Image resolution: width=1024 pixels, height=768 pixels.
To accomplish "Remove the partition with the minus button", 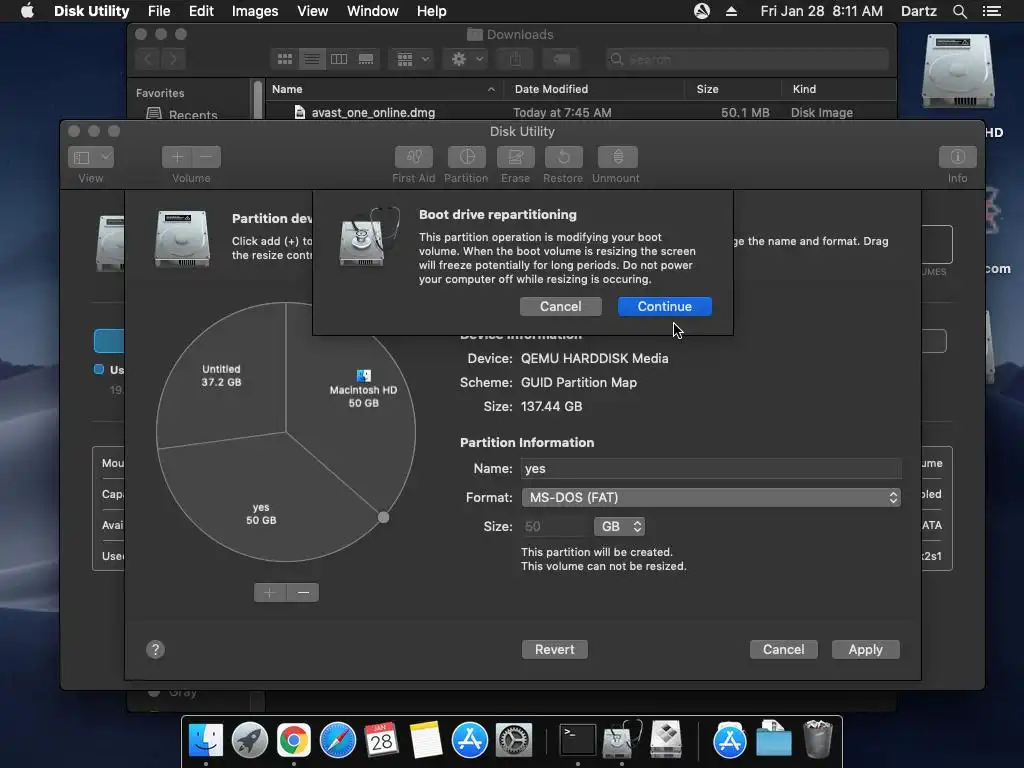I will click(x=303, y=592).
